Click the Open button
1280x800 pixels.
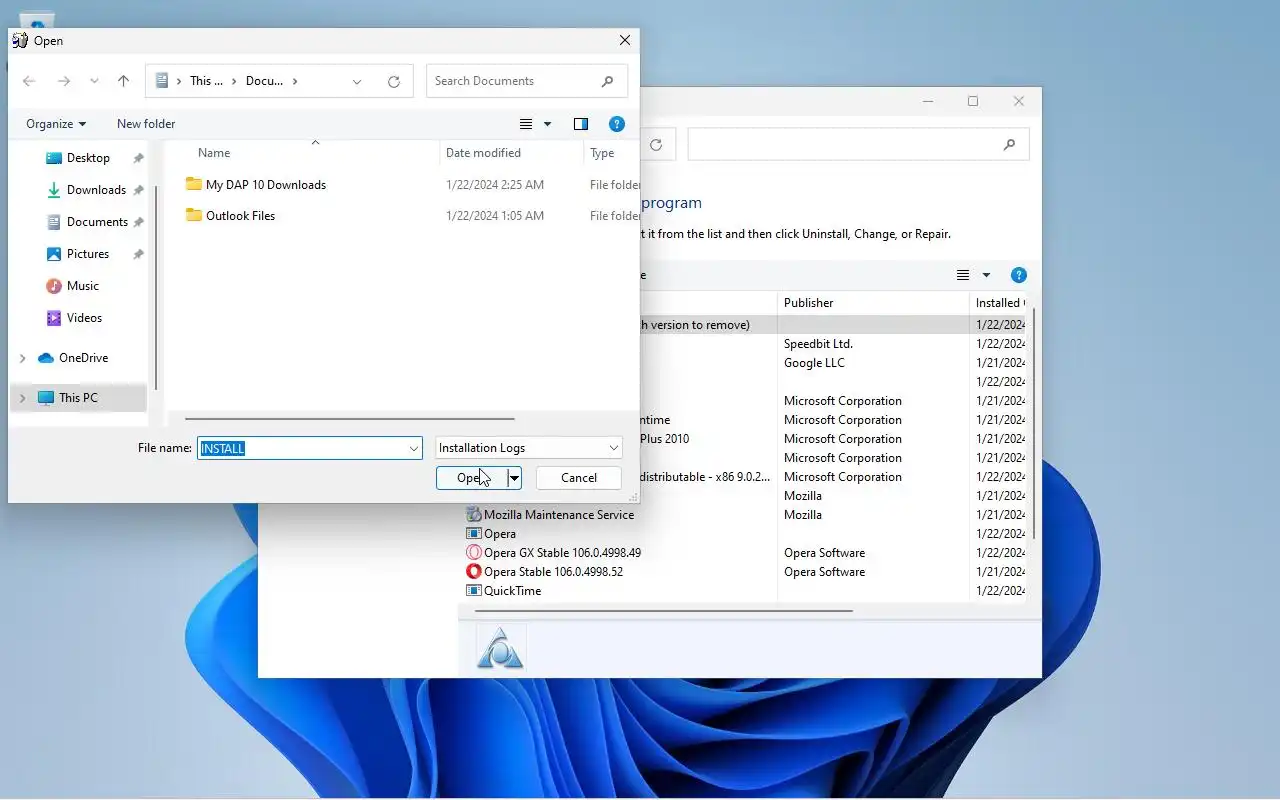(472, 478)
